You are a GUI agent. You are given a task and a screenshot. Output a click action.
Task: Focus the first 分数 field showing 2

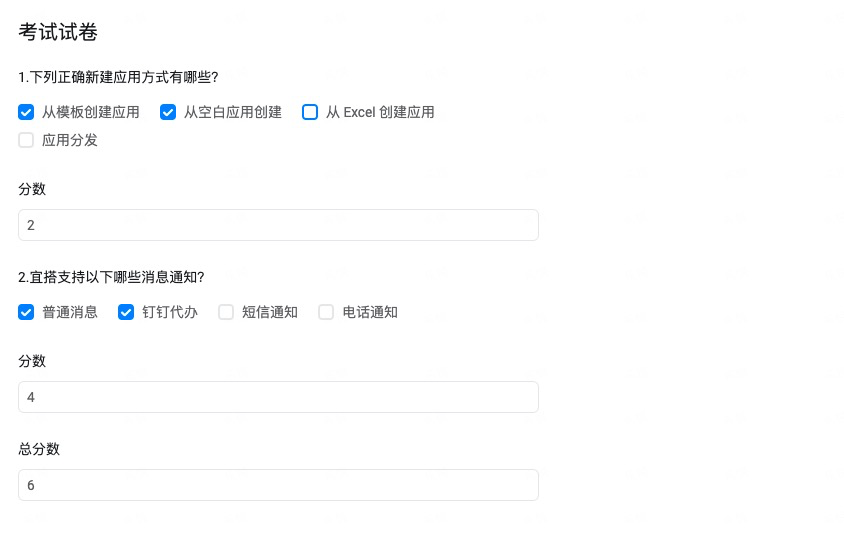pos(278,225)
